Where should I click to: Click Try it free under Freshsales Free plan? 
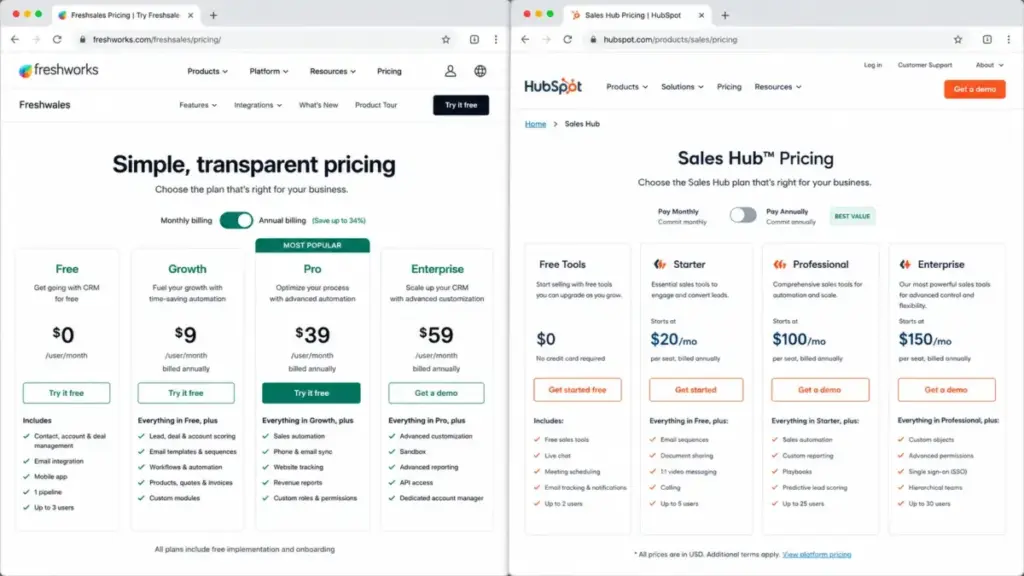67,393
